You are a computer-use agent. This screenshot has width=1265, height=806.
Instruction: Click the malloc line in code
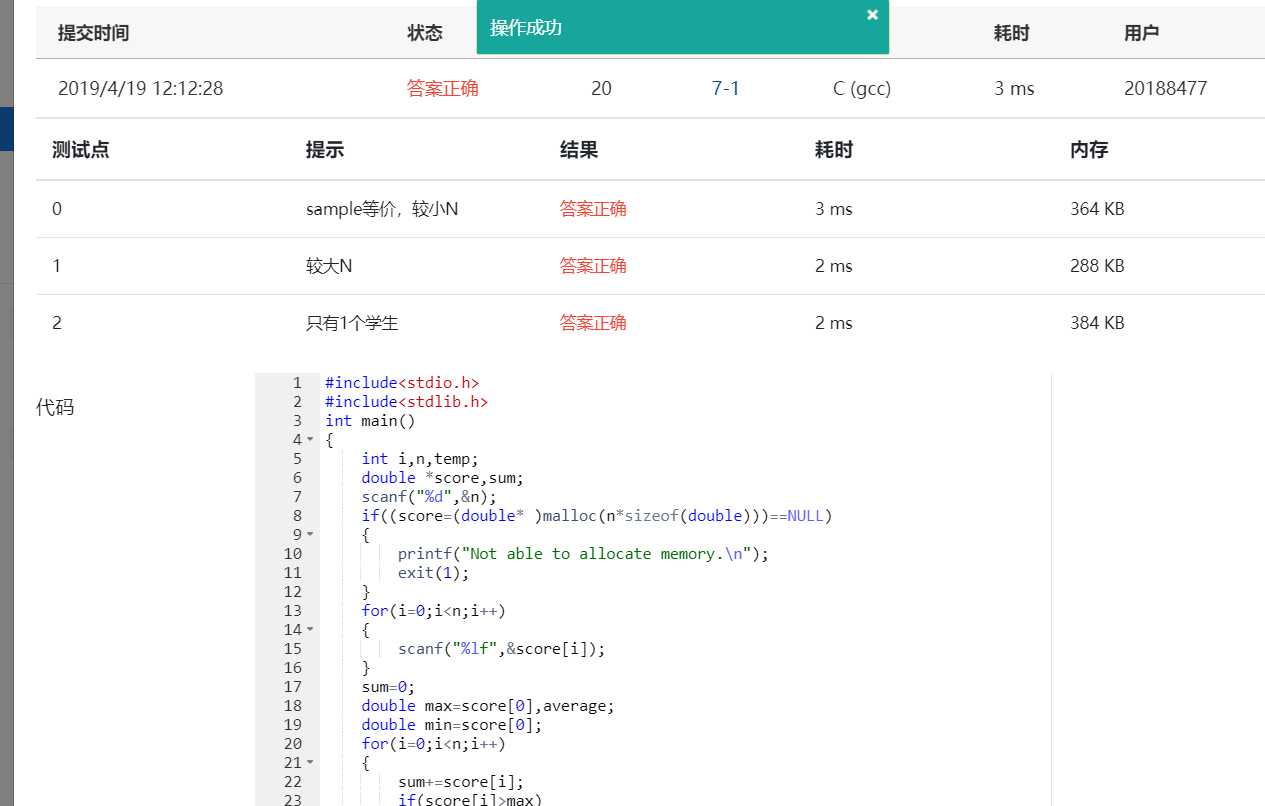(597, 516)
